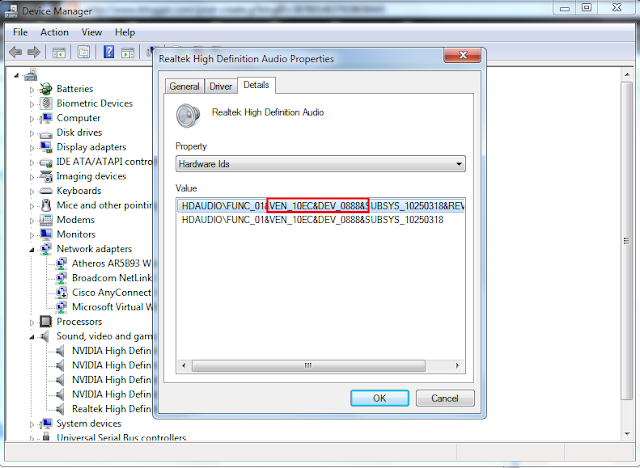Open the Hardware Ids property dropdown
Viewport: 640px width, 468px height.
320,164
